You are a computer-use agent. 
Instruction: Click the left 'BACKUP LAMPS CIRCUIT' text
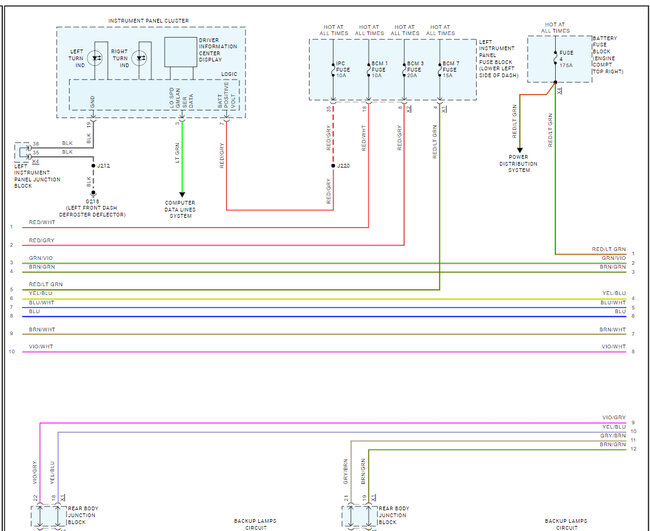255,524
